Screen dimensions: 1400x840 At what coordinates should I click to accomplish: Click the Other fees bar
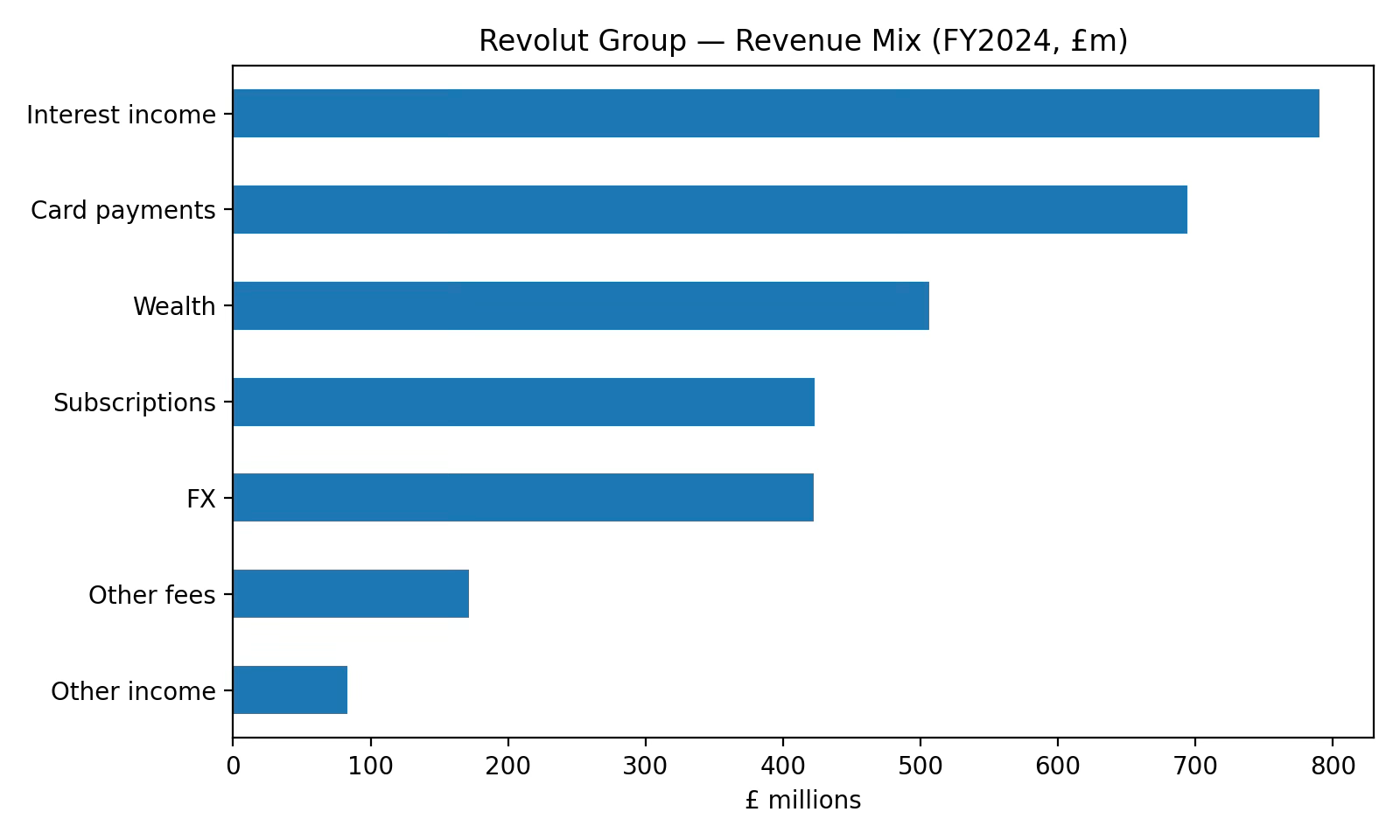tap(351, 594)
